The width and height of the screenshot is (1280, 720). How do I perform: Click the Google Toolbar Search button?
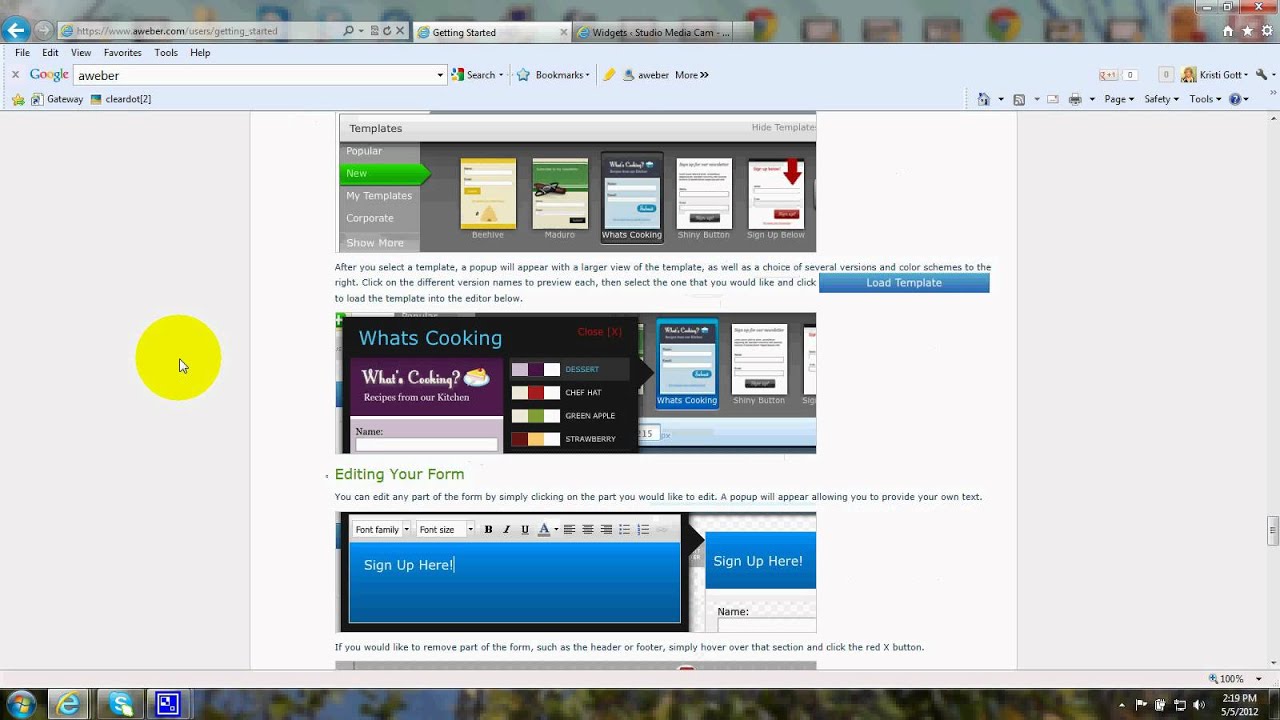(x=478, y=75)
